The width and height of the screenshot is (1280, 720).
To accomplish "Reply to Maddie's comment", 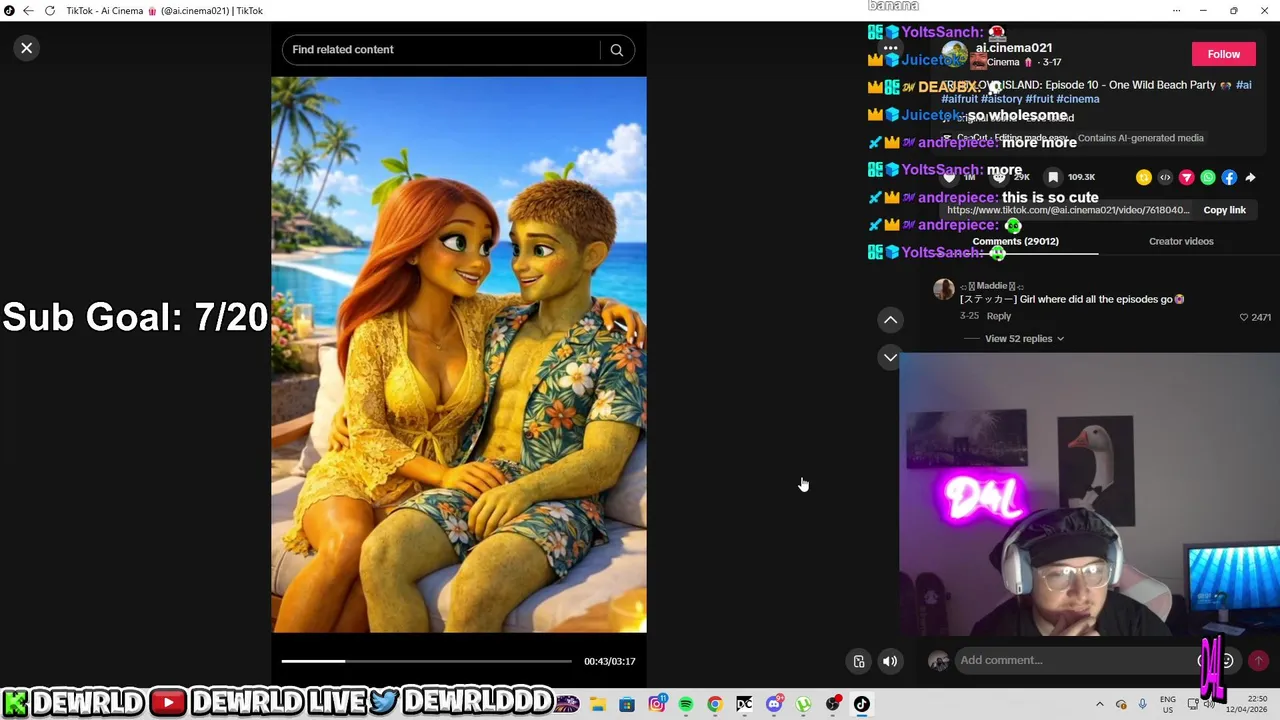I will 999,316.
